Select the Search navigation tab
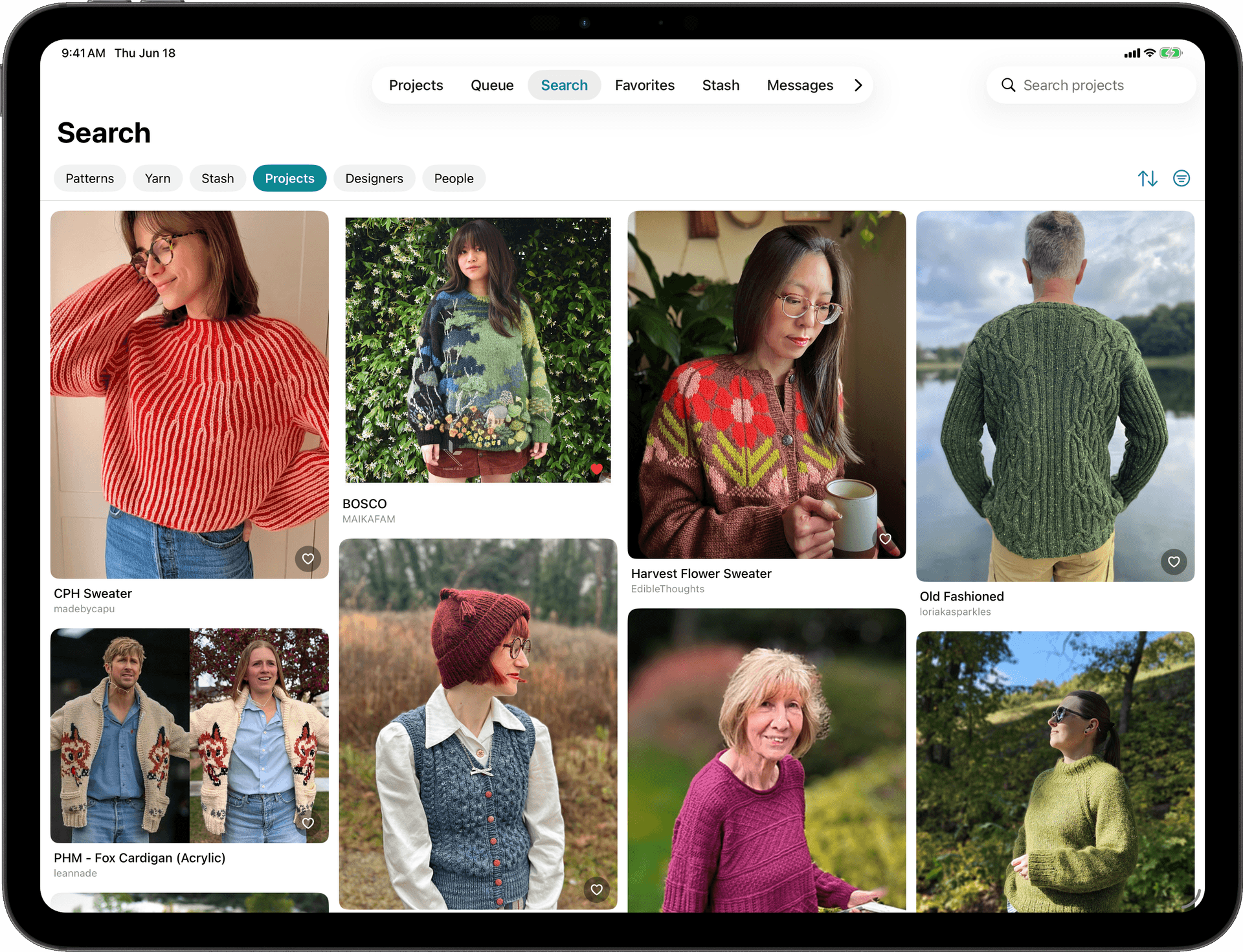The width and height of the screenshot is (1243, 952). (x=565, y=85)
